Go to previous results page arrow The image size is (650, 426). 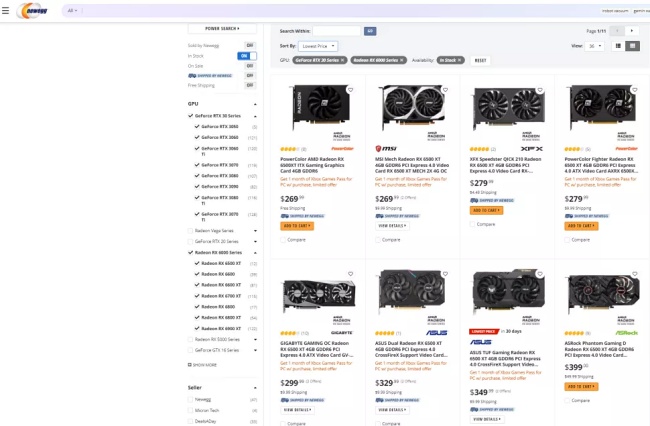click(x=617, y=31)
